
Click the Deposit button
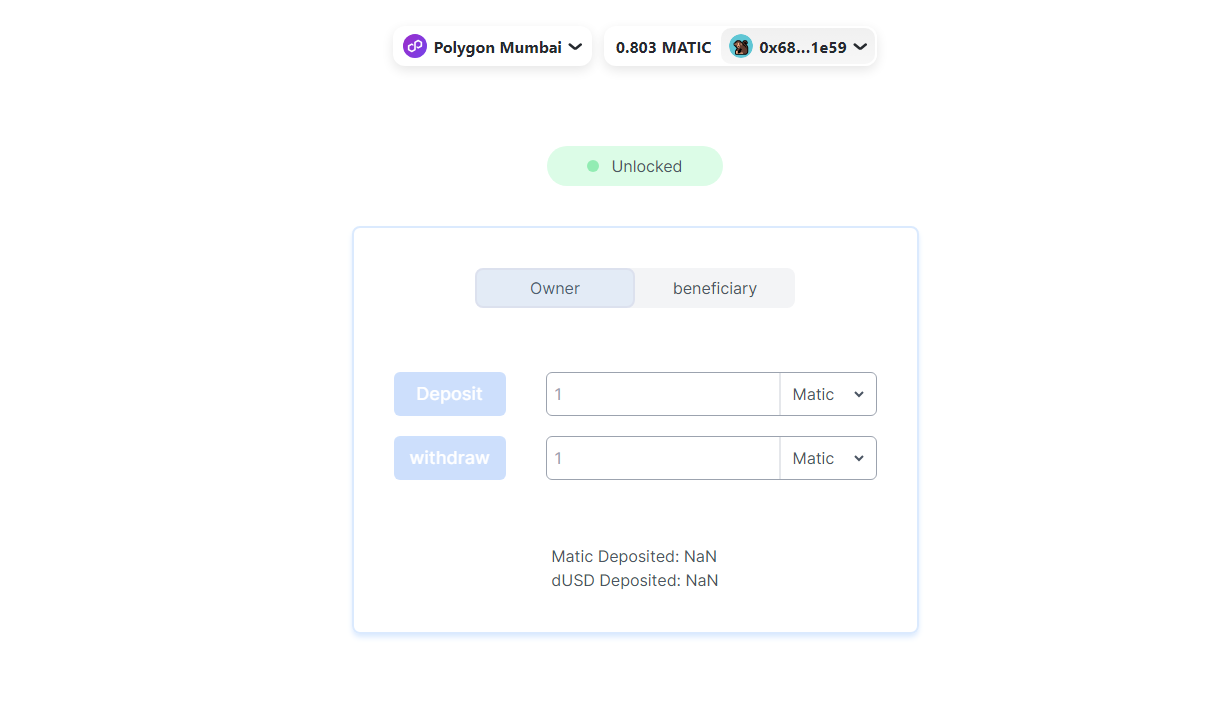click(x=450, y=394)
